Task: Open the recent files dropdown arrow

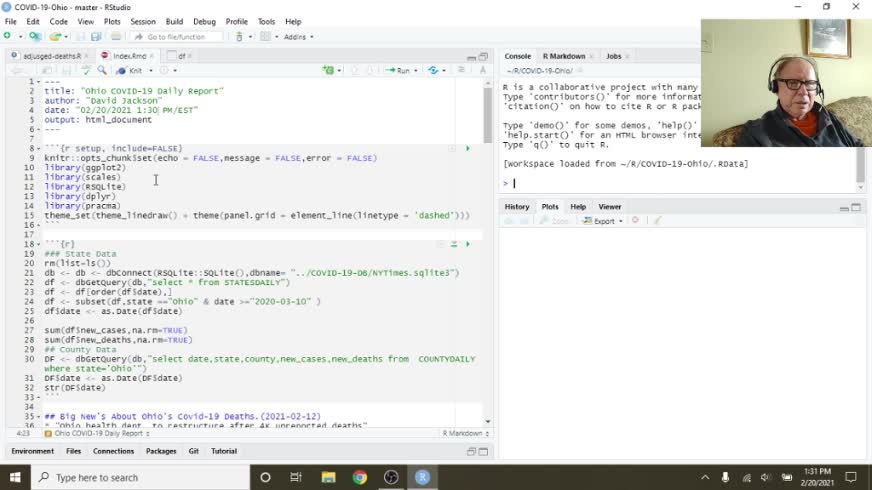Action: point(66,37)
